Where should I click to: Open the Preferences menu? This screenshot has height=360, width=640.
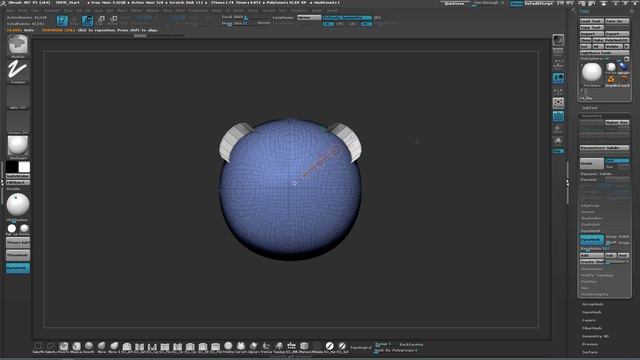198,11
